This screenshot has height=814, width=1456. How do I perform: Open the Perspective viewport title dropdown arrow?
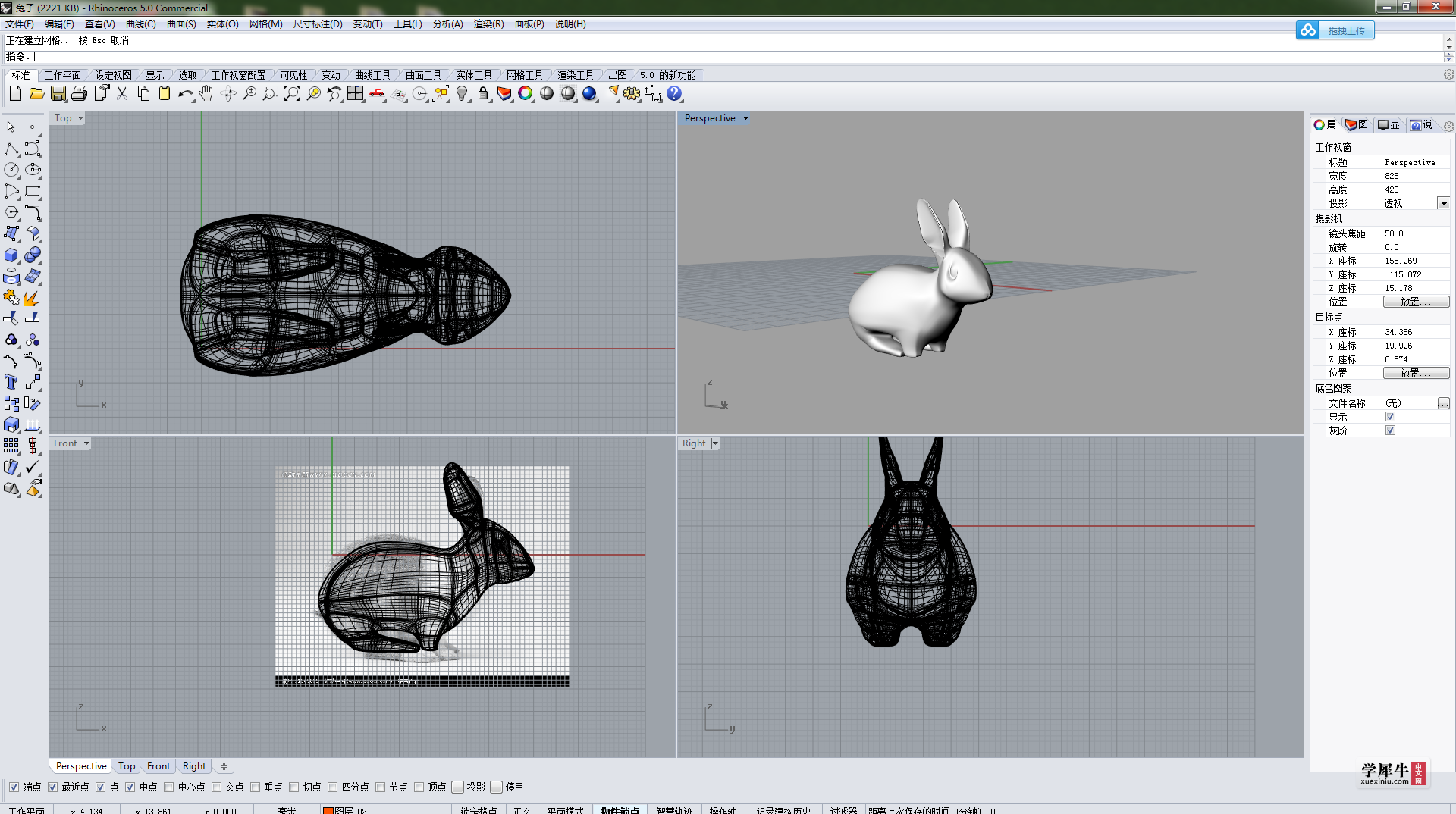click(745, 118)
